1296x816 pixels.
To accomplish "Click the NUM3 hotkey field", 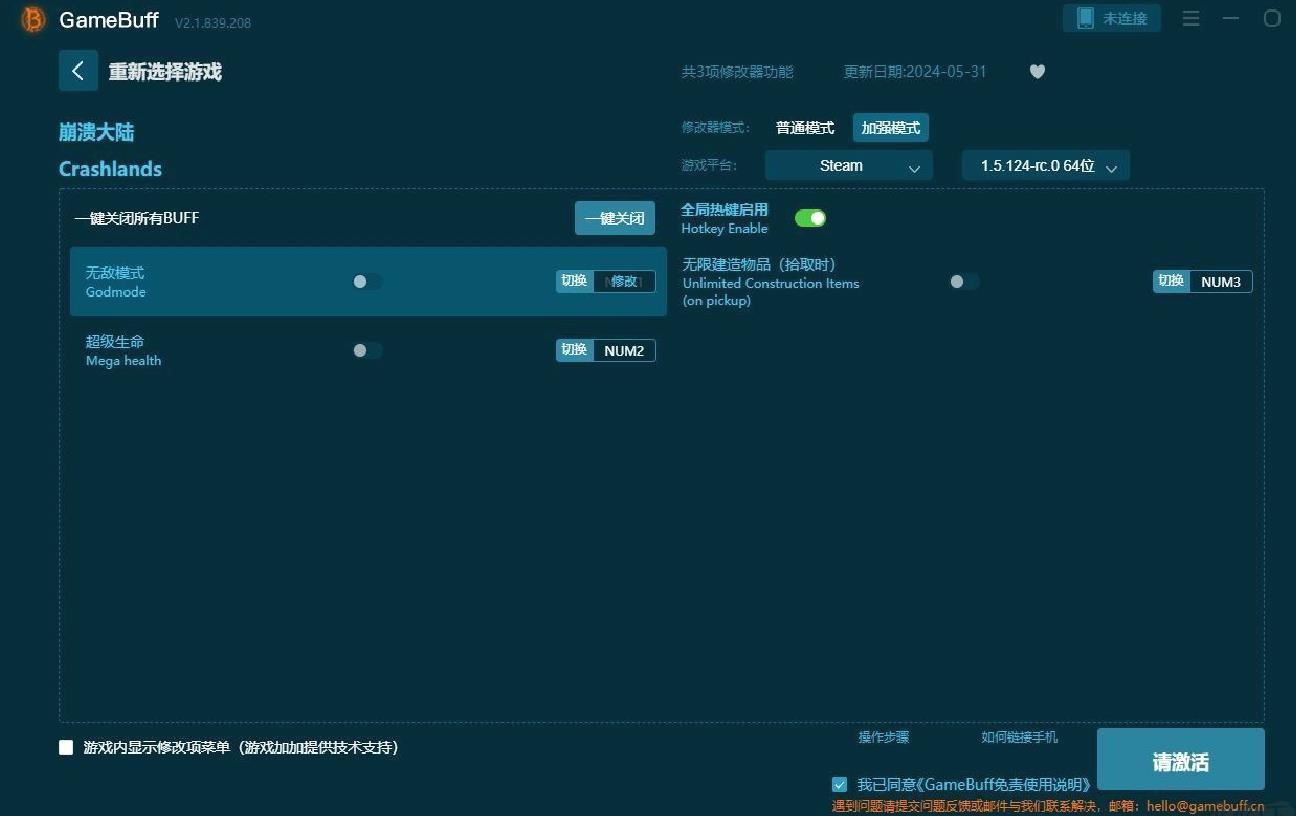I will [x=1221, y=282].
